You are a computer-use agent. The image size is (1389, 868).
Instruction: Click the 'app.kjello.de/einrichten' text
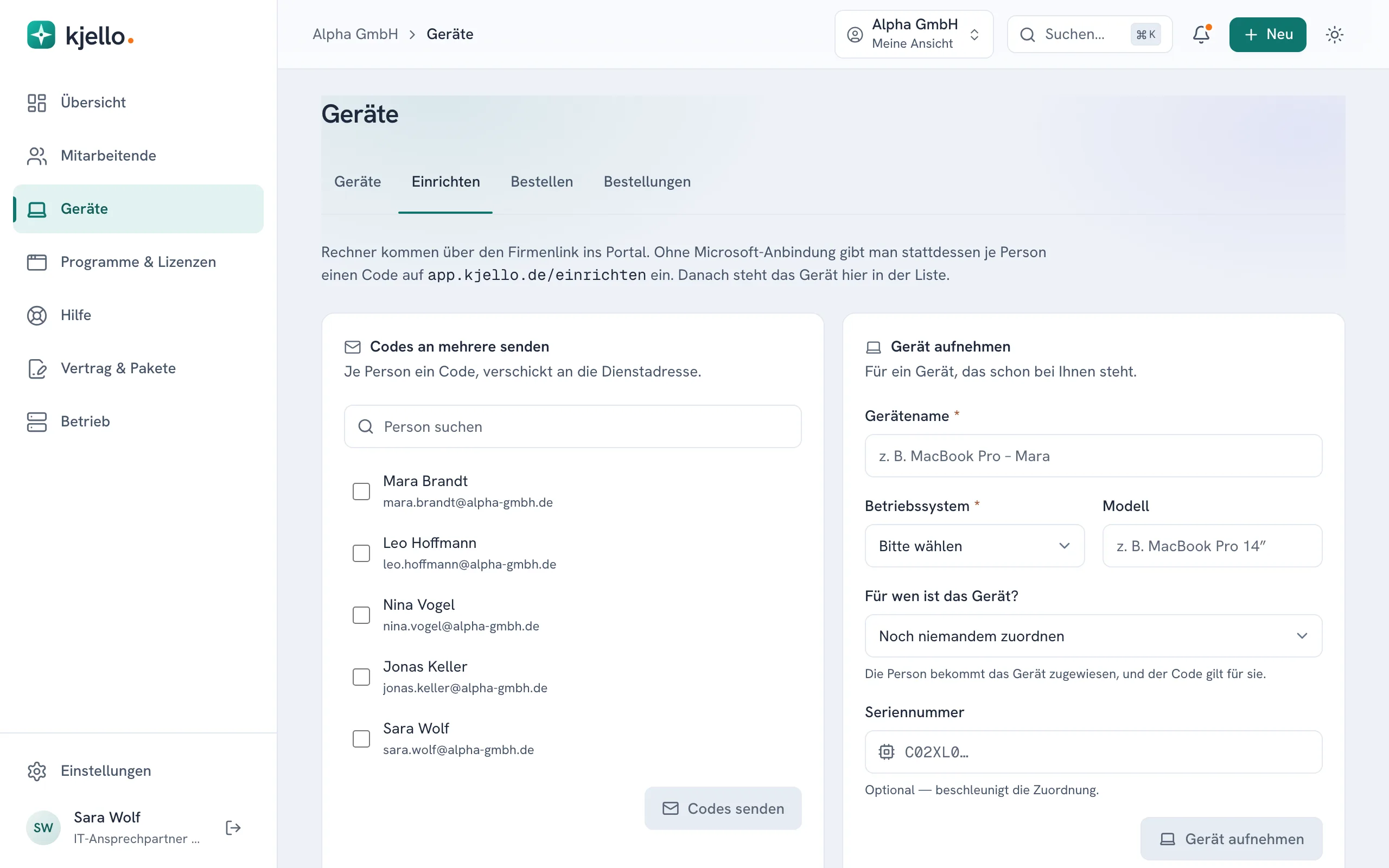[x=537, y=276]
